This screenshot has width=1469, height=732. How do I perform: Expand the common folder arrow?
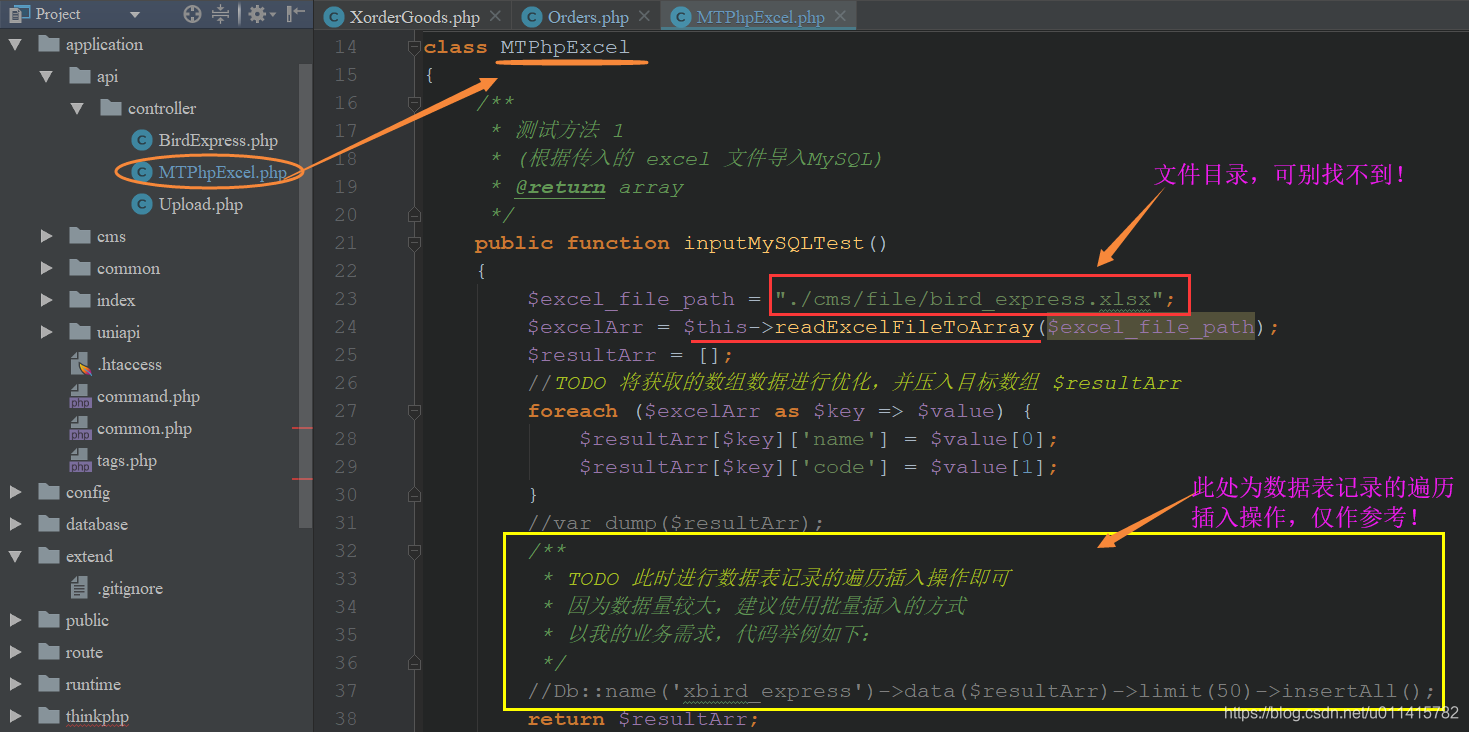coord(46,268)
